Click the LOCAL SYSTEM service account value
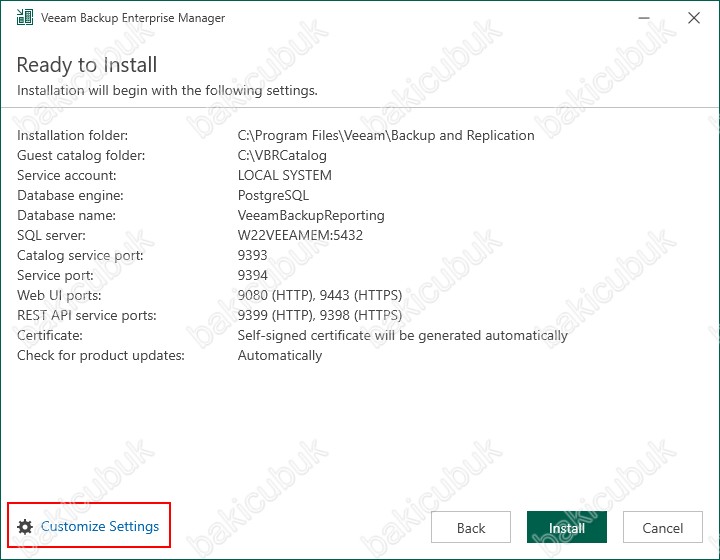Screen dimensions: 720x560 click(285, 175)
